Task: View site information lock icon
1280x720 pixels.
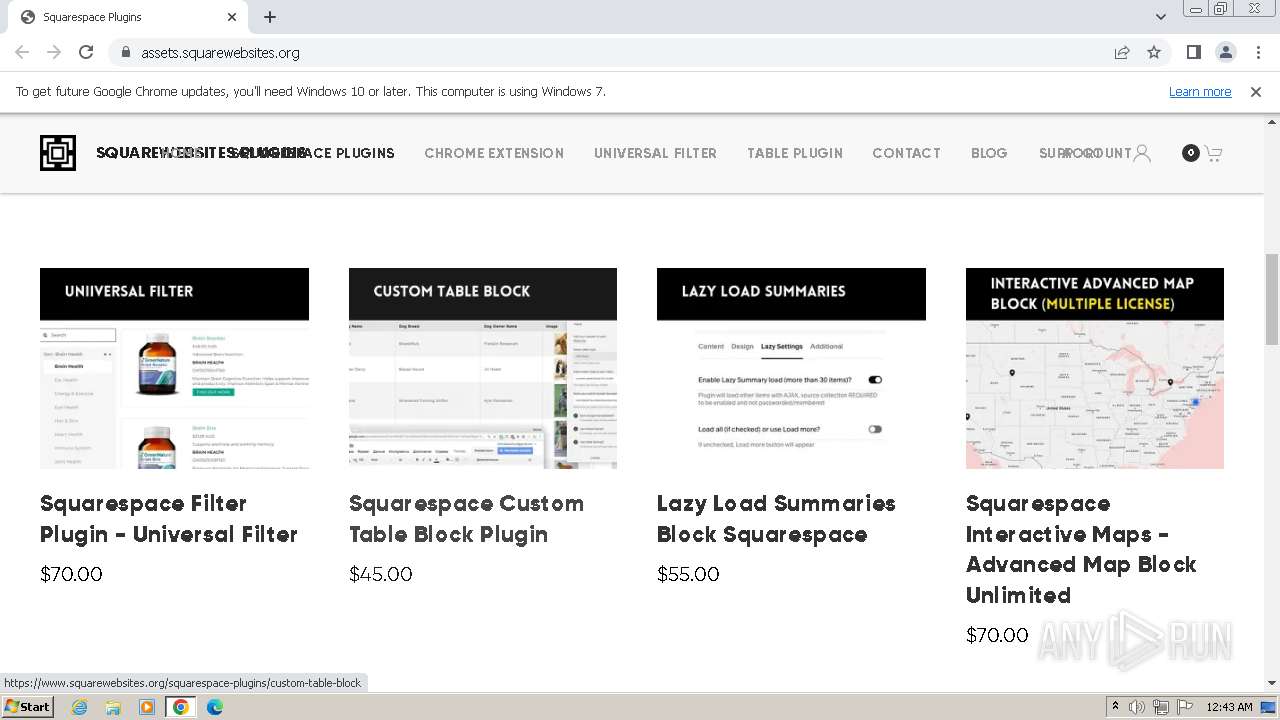Action: 126,52
